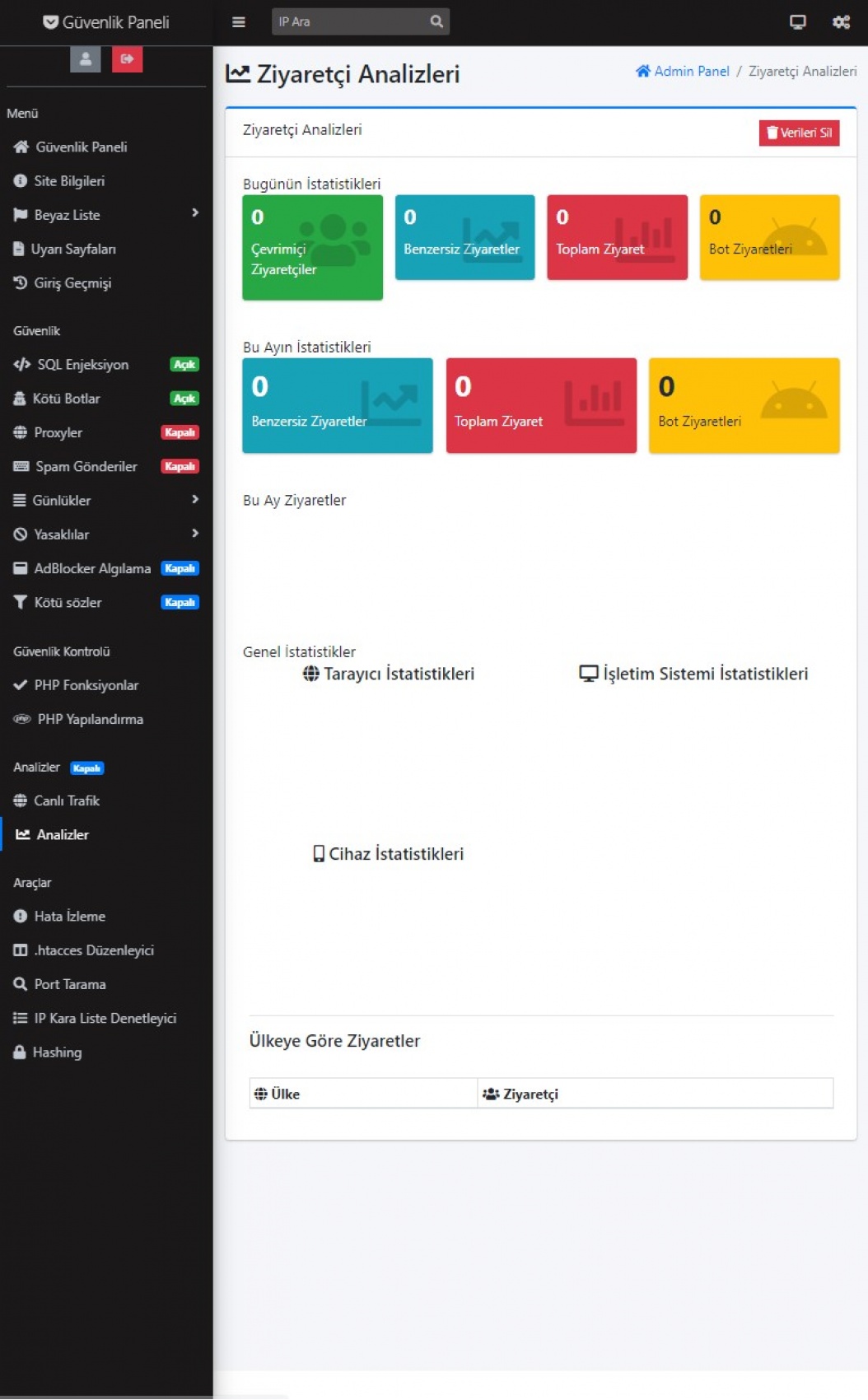Click the lock icon beside Hashing
Image resolution: width=868 pixels, height=1400 pixels.
(x=20, y=1052)
